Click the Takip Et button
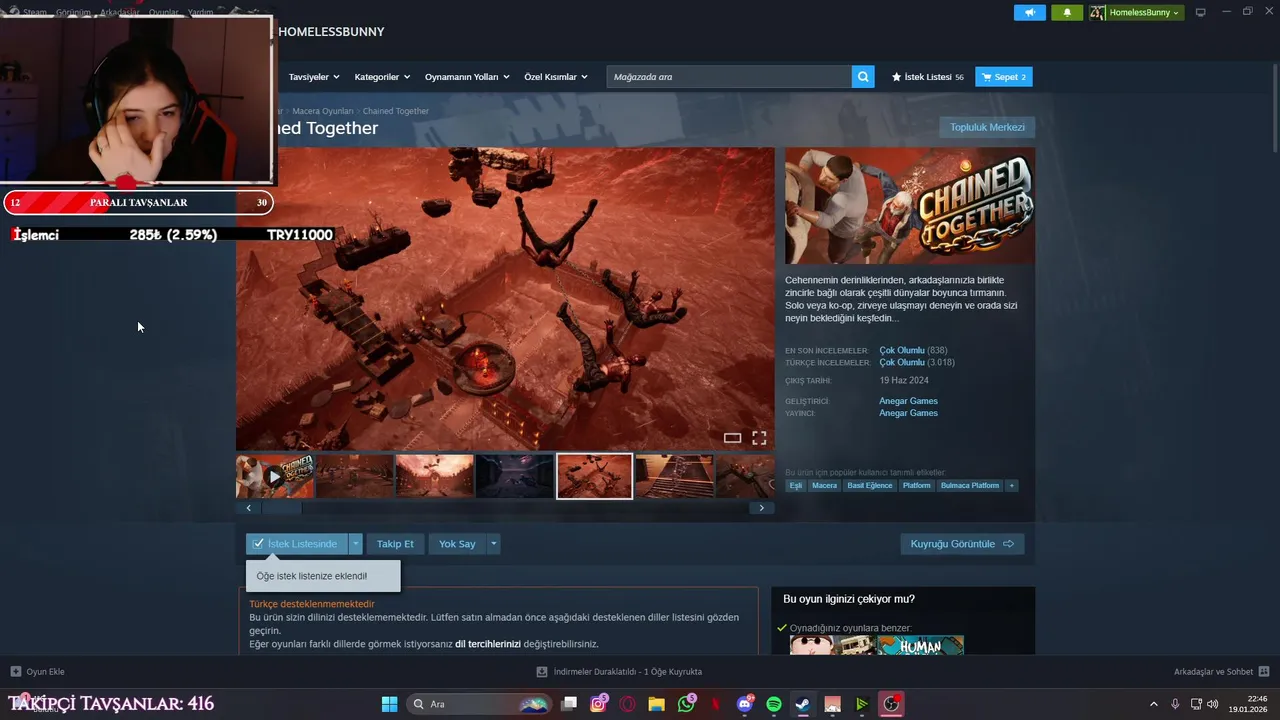Screen dimensions: 1280x720 tap(395, 544)
